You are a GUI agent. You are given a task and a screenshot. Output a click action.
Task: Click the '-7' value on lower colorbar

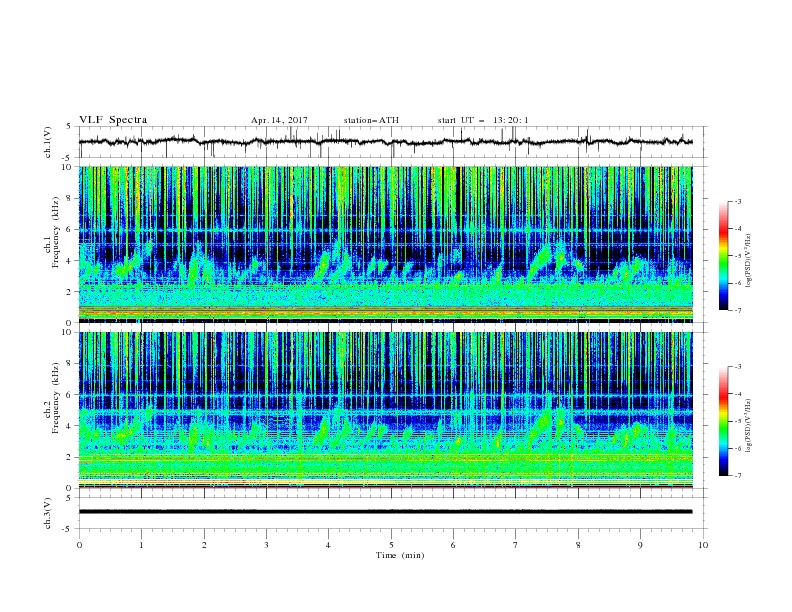tap(737, 476)
